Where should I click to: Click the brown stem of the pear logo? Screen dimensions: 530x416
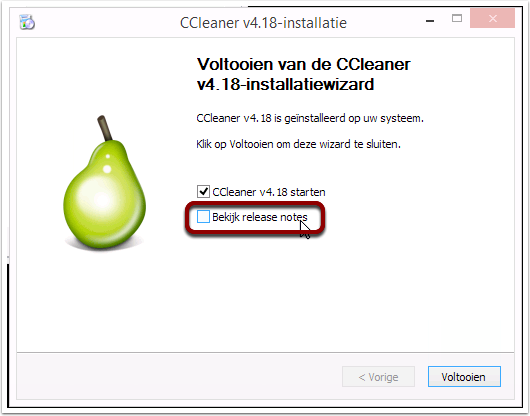pos(105,128)
